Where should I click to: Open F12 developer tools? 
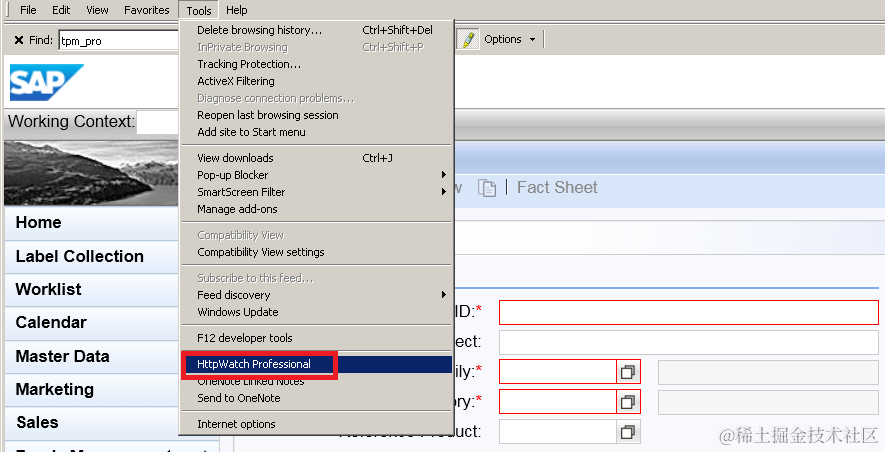317,338
